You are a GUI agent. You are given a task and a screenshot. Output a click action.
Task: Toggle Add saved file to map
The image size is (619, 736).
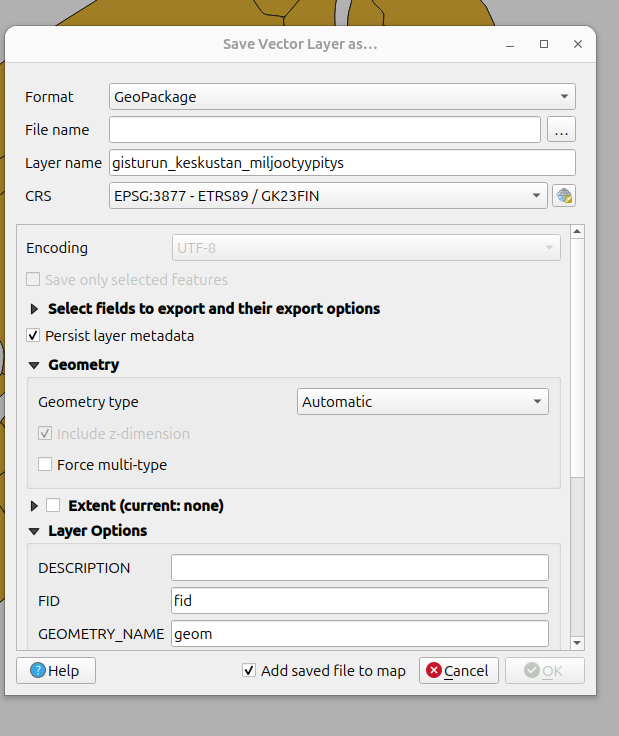coord(249,671)
